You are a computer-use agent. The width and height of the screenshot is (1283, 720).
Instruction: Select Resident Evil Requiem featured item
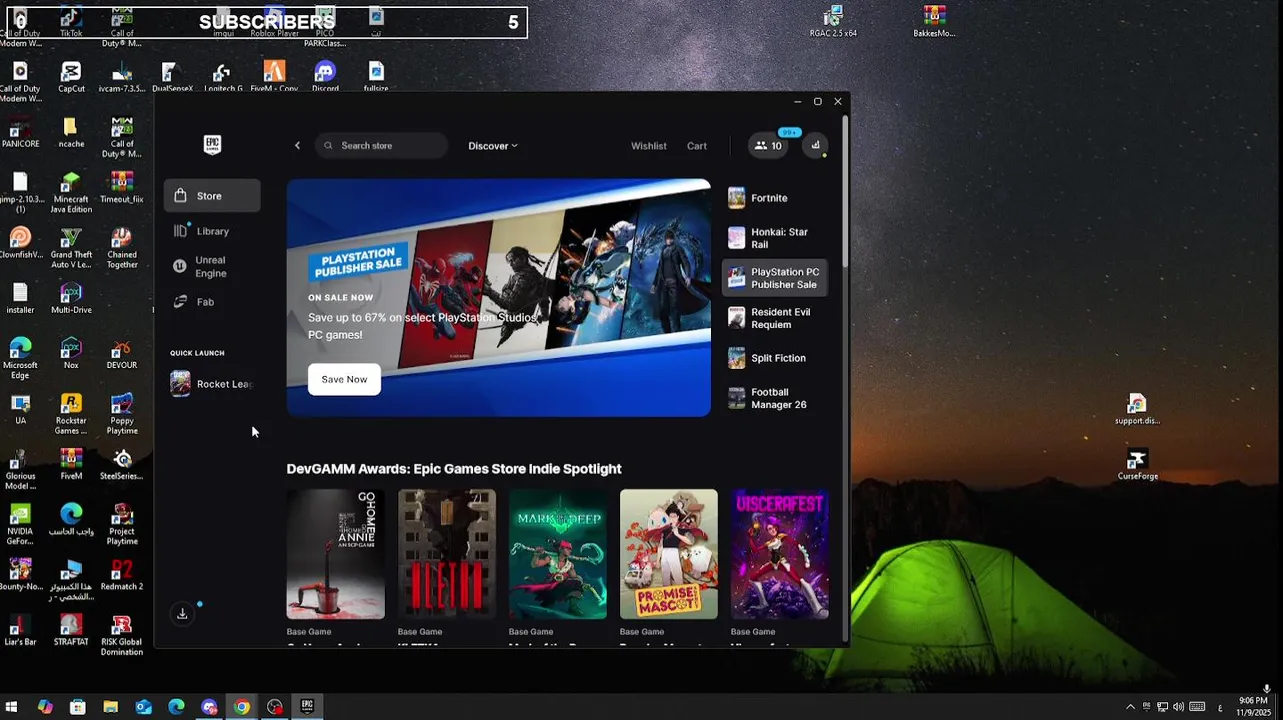tap(774, 318)
